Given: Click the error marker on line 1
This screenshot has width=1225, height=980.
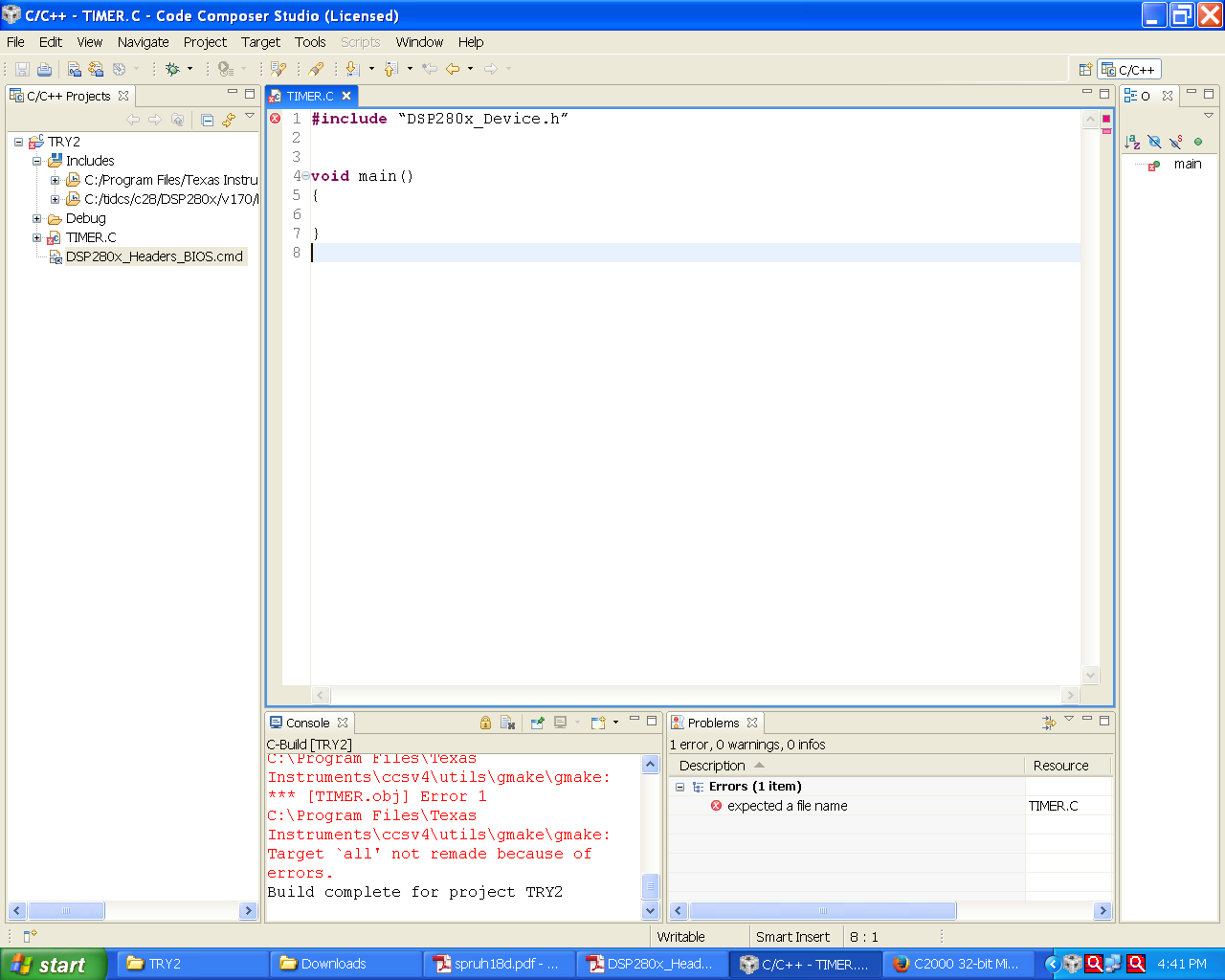Looking at the screenshot, I should coord(275,119).
